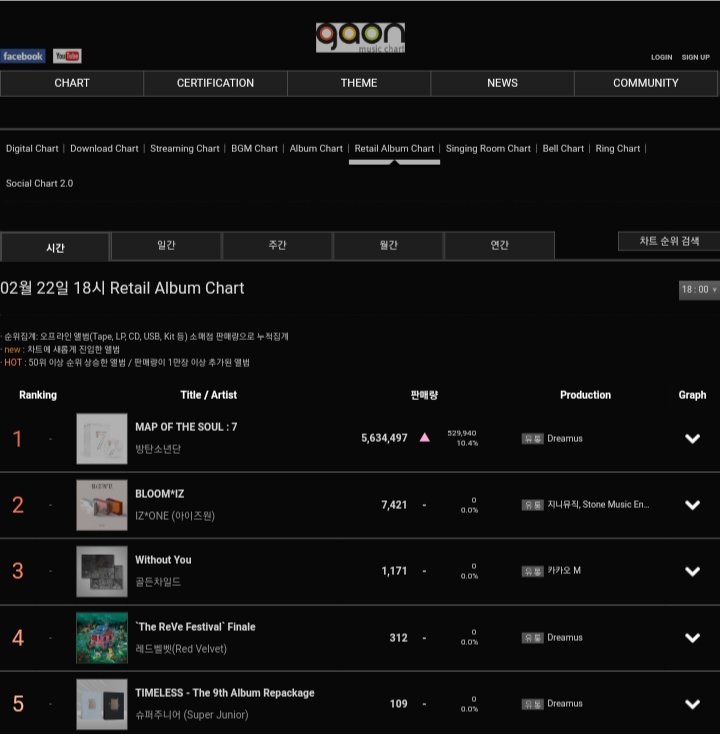Image resolution: width=720 pixels, height=734 pixels.
Task: Click the title Without You
Action: [163, 560]
